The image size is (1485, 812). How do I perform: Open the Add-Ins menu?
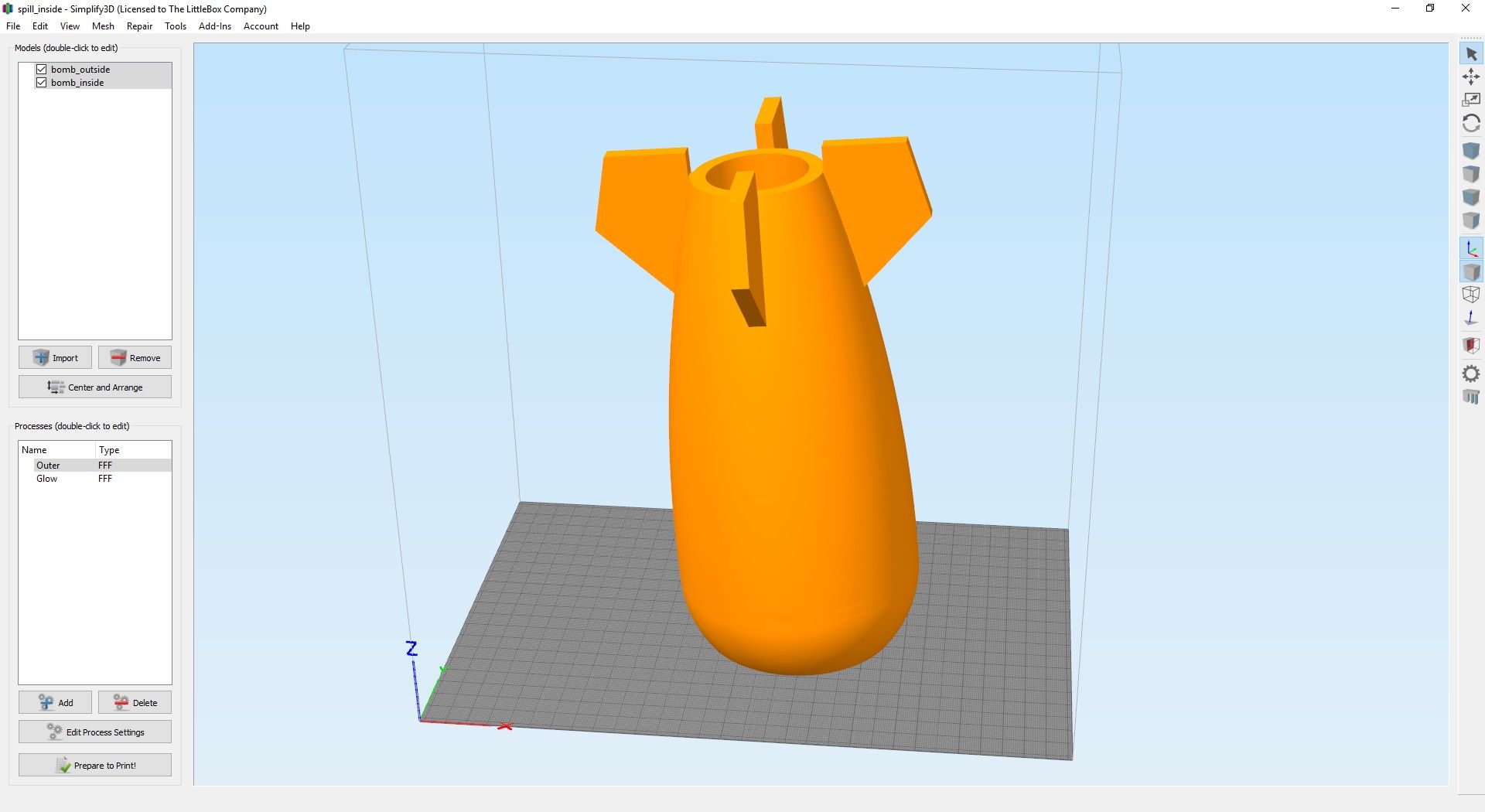pyautogui.click(x=215, y=26)
